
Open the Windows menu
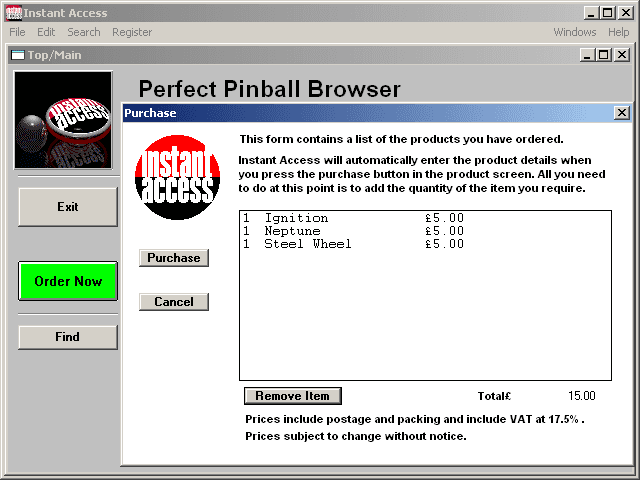(x=575, y=32)
